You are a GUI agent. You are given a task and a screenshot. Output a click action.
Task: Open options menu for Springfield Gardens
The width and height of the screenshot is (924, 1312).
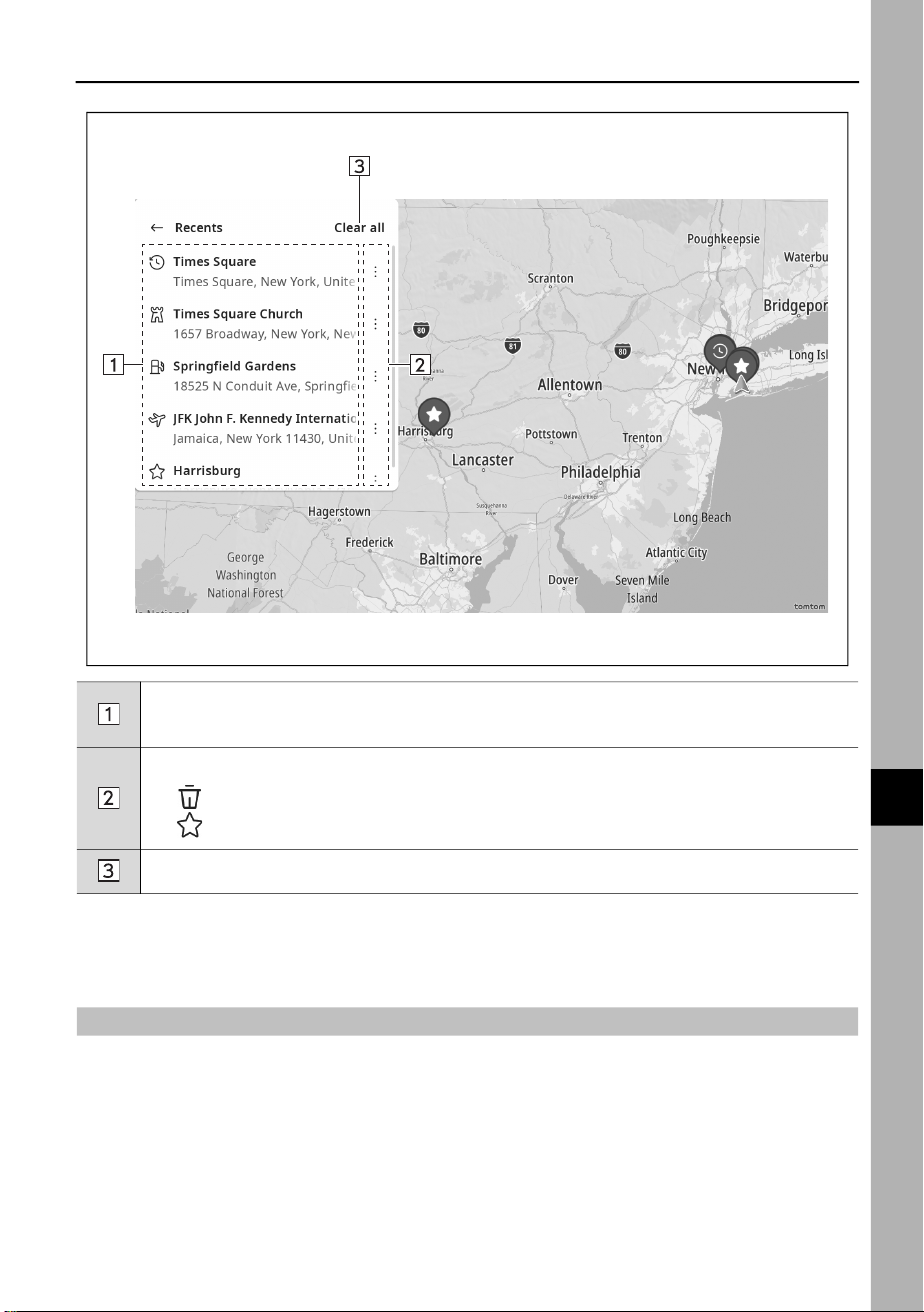(375, 375)
